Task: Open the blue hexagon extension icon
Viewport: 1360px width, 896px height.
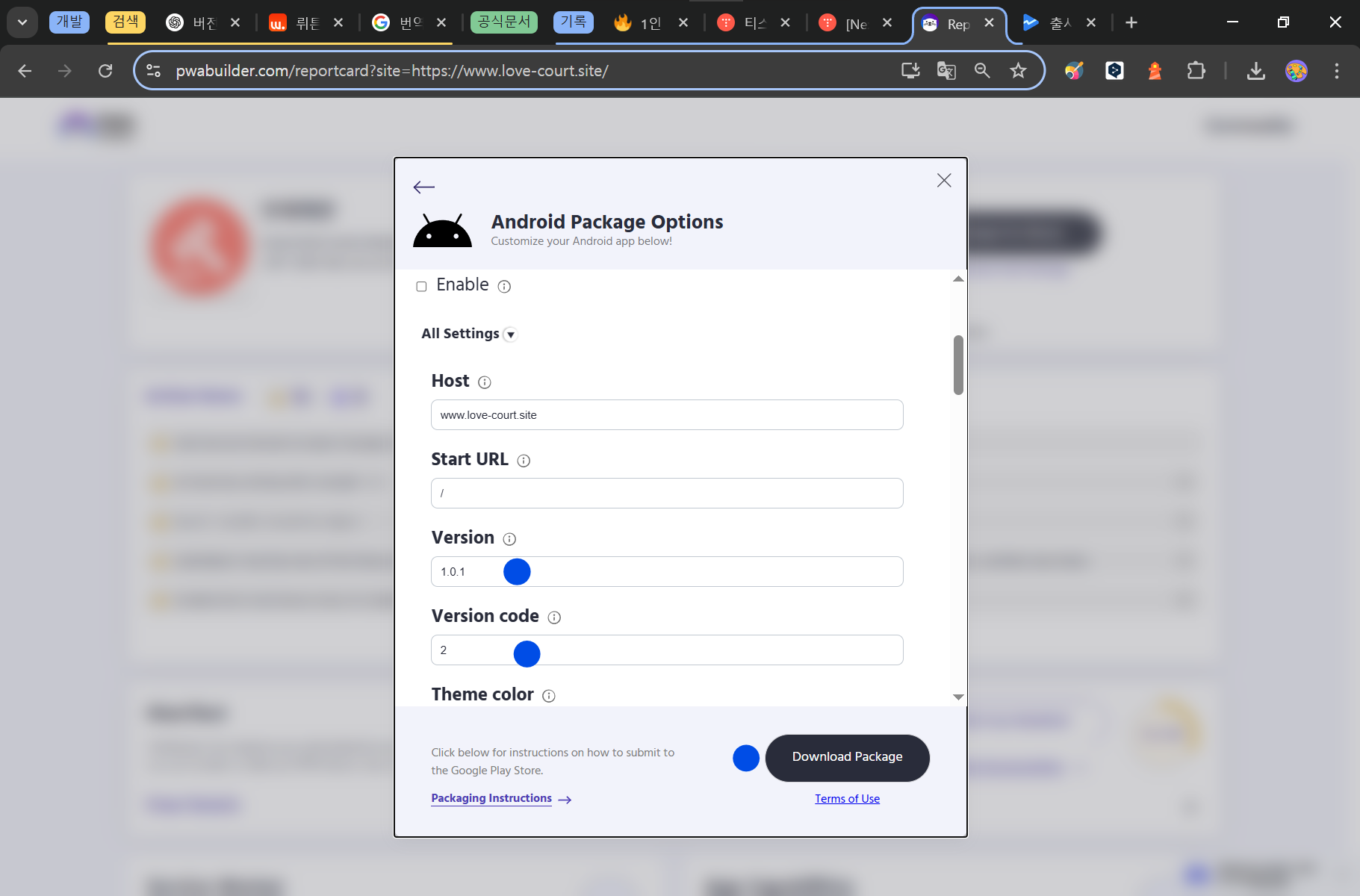Action: click(x=1114, y=71)
